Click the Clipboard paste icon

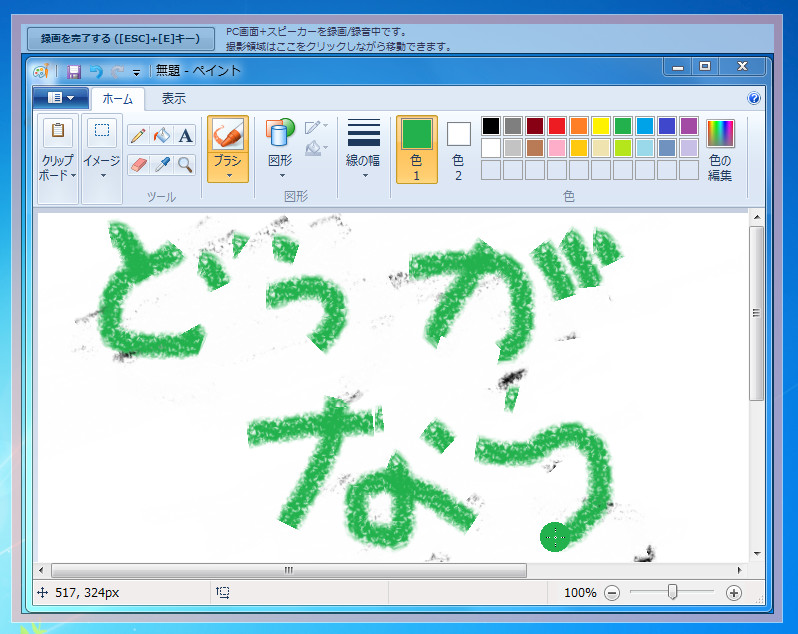coord(58,131)
